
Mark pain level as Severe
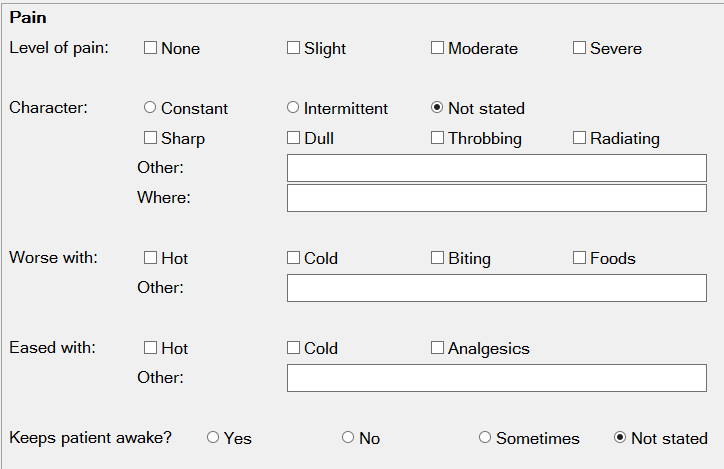(x=579, y=48)
